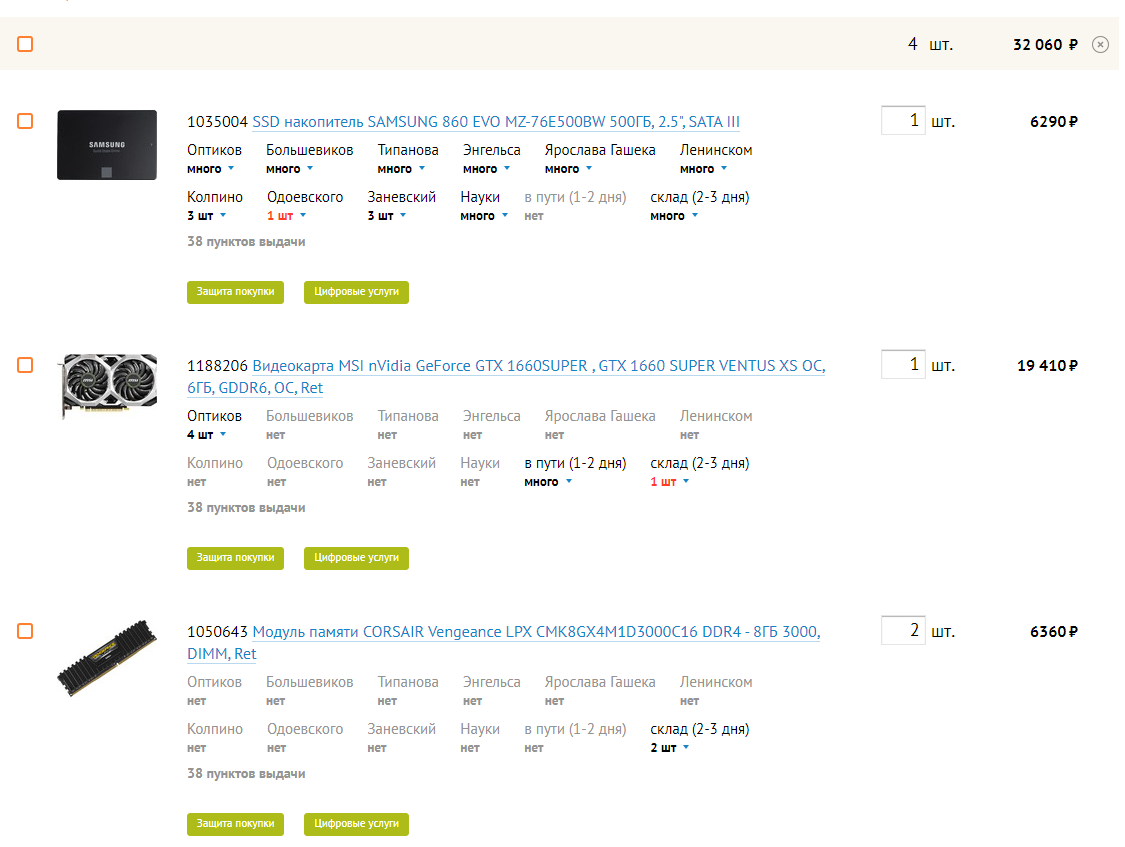
Task: Click article number 1035004
Action: [x=217, y=122]
